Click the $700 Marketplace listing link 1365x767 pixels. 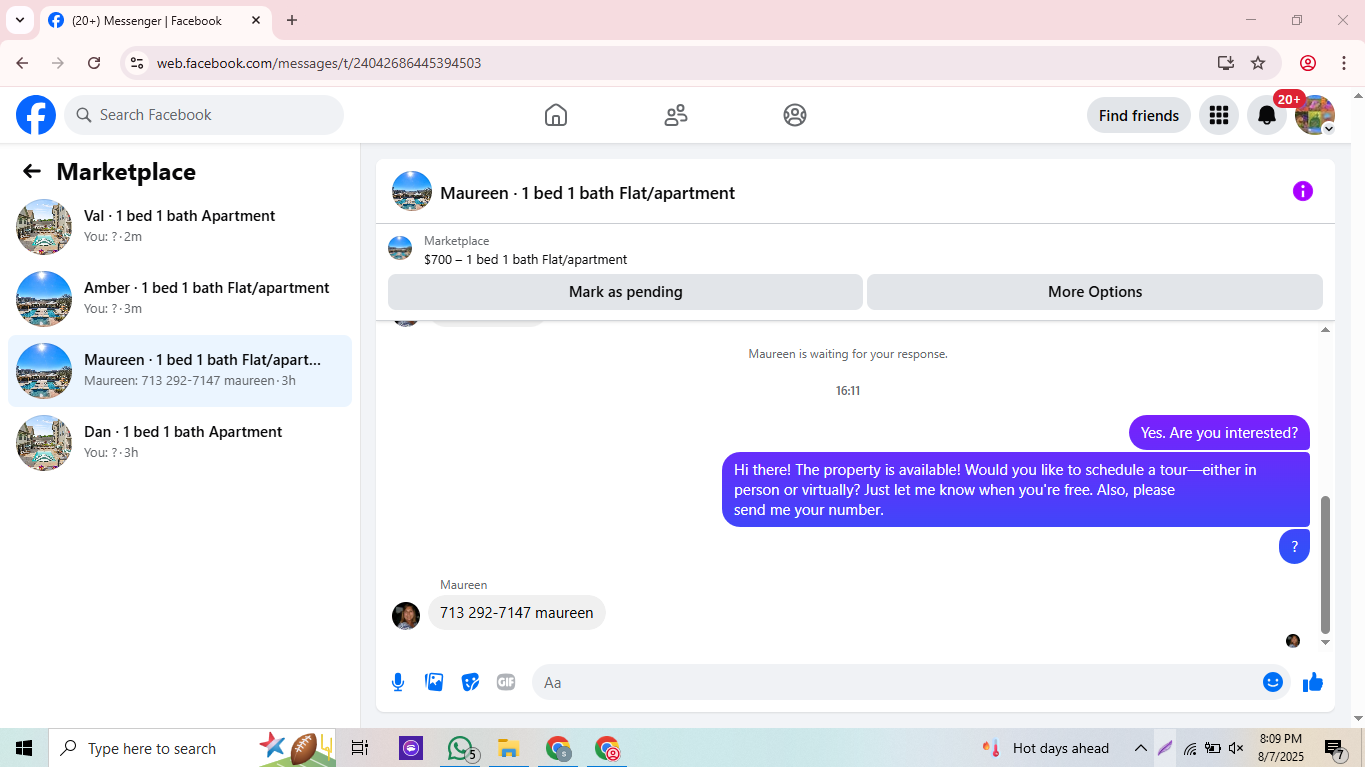tap(525, 259)
